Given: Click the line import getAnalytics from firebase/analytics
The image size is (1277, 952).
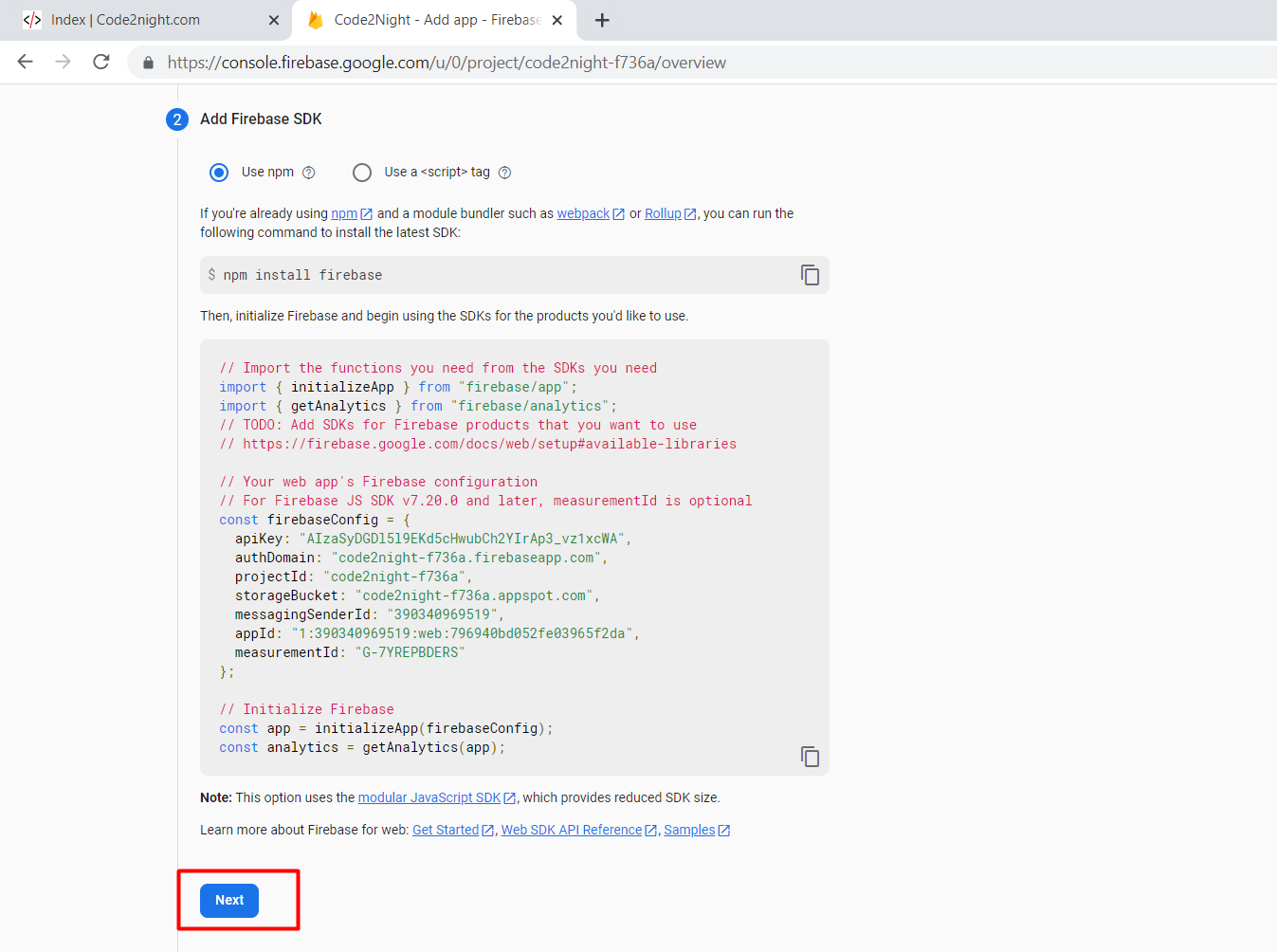Looking at the screenshot, I should click(x=418, y=406).
